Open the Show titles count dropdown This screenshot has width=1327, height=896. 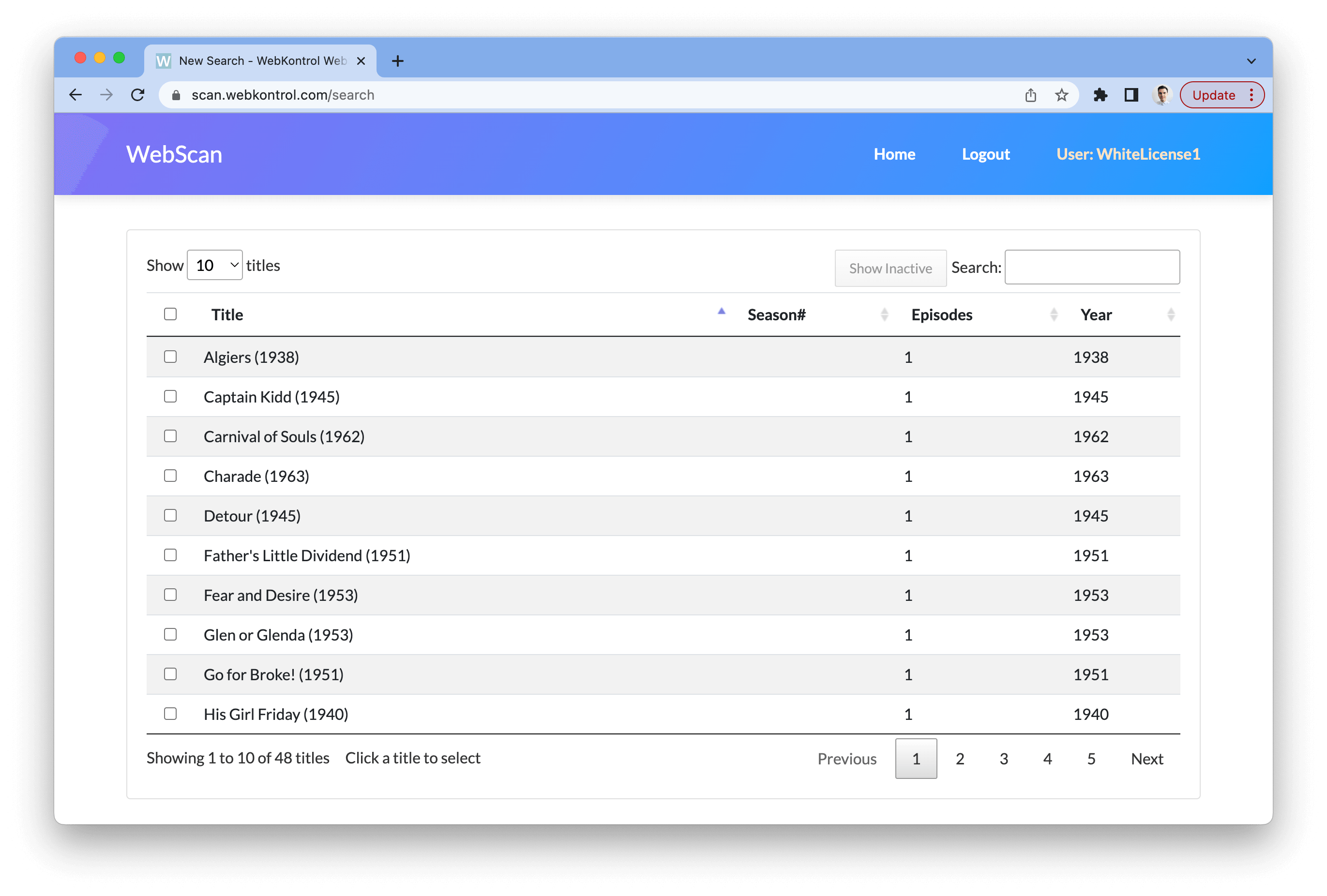point(215,266)
